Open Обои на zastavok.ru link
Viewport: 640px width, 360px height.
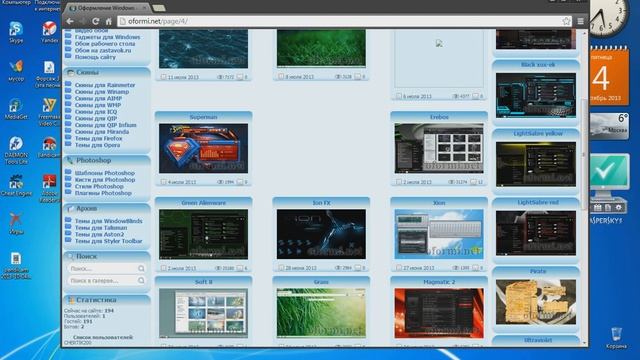pyautogui.click(x=103, y=50)
